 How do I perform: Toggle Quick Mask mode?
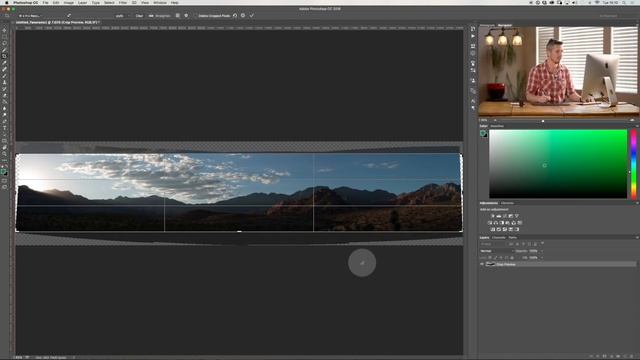[4, 181]
